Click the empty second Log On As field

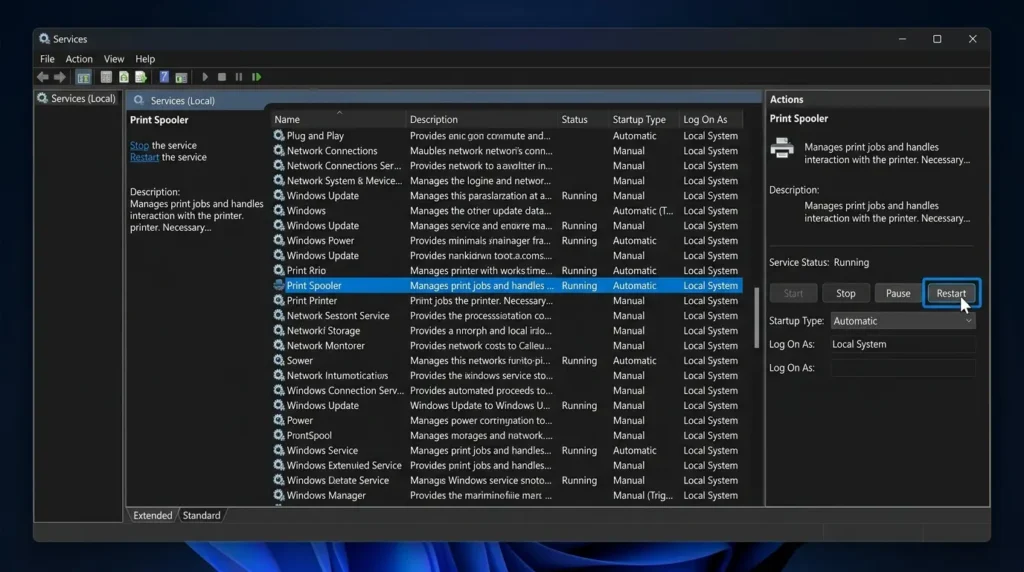(903, 368)
